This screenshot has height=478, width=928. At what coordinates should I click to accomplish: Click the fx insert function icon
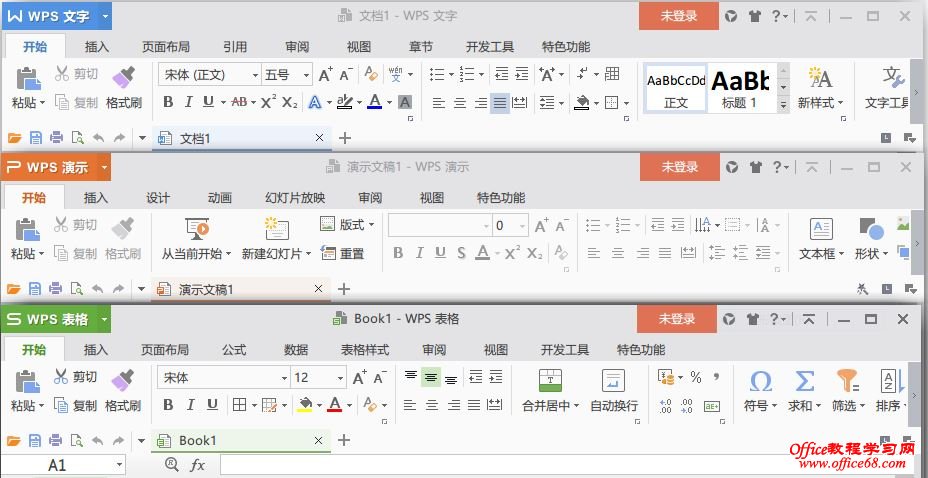197,465
